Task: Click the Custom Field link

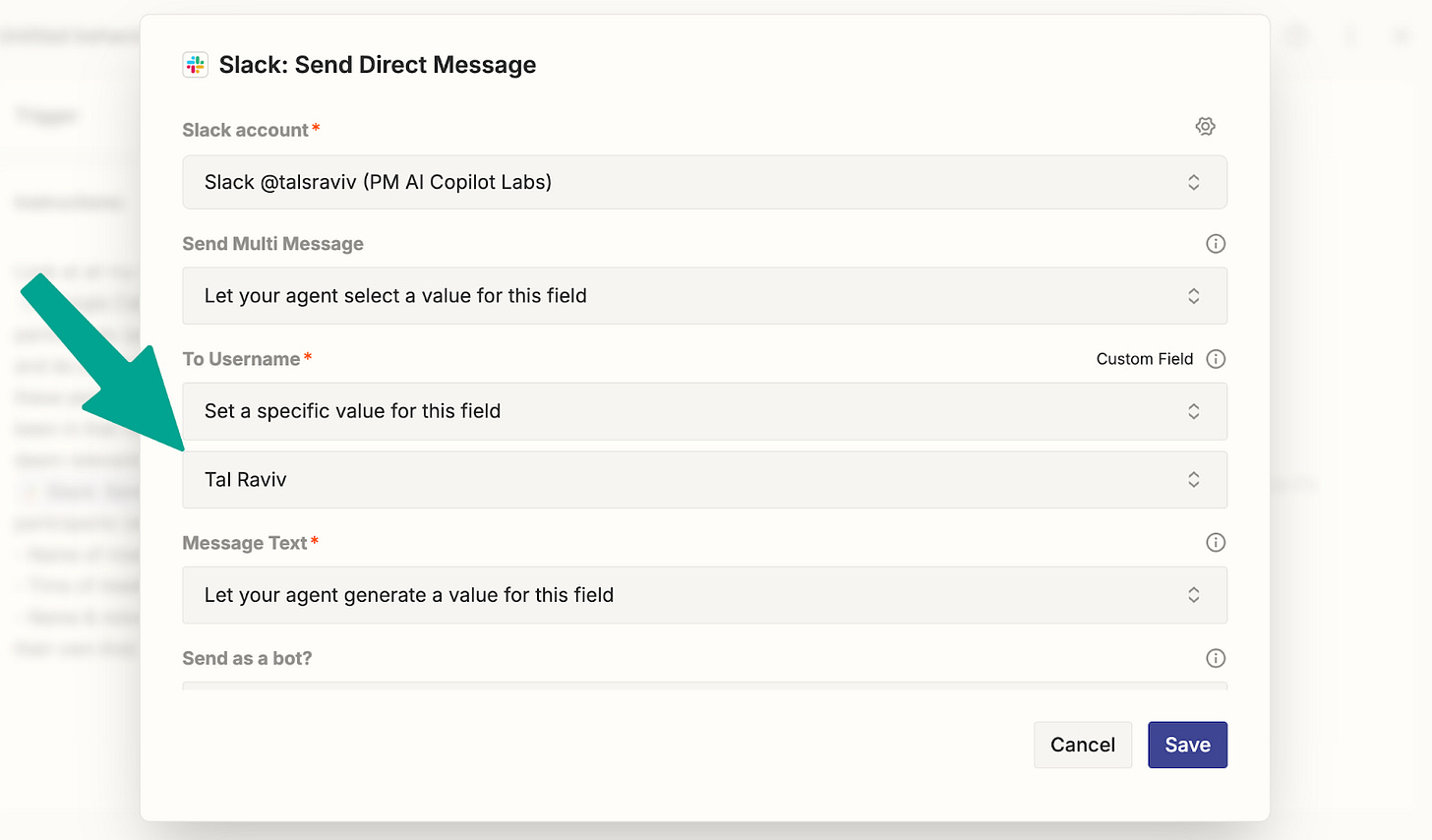Action: [x=1145, y=359]
